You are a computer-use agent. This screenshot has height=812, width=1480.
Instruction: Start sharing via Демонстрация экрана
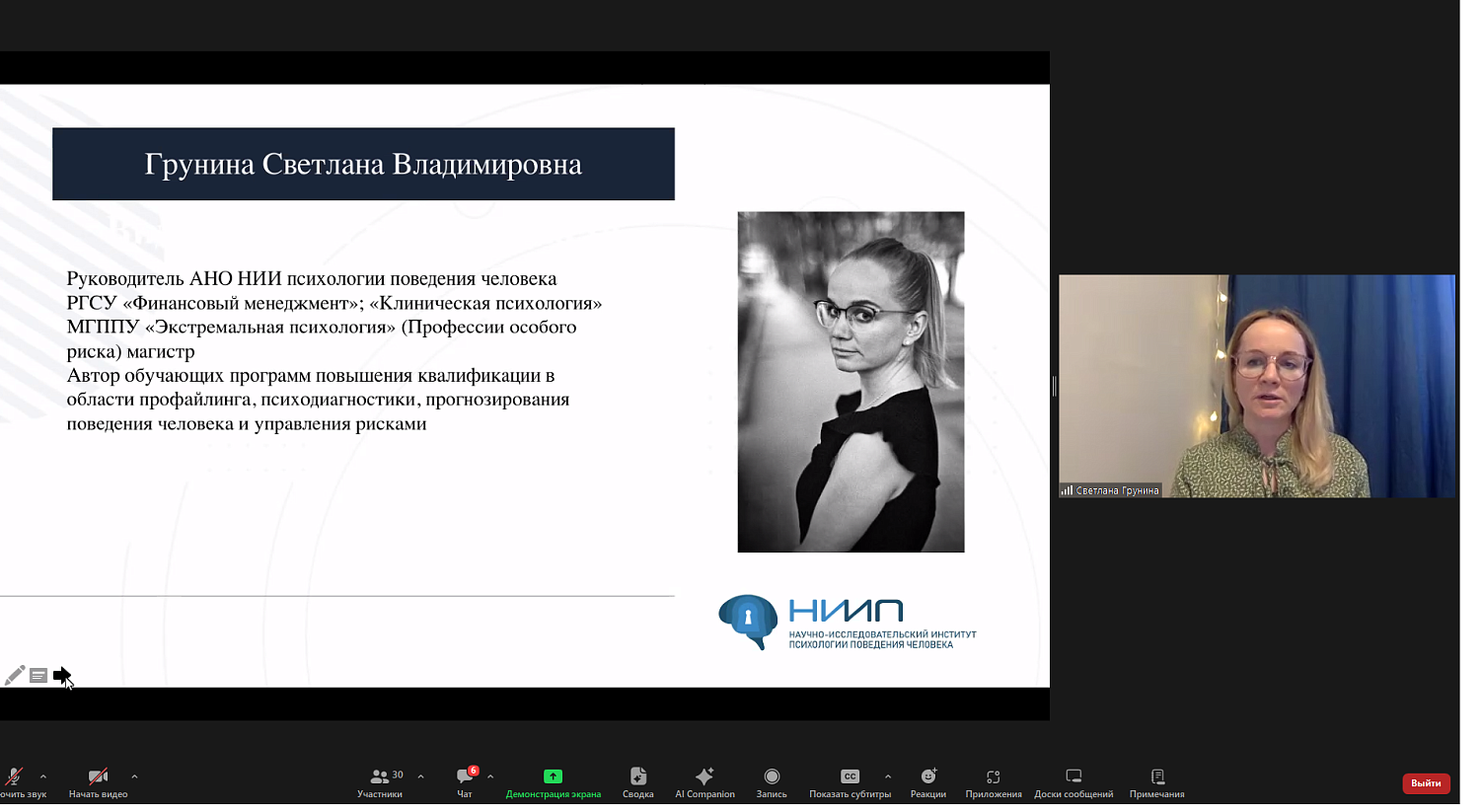pyautogui.click(x=553, y=780)
